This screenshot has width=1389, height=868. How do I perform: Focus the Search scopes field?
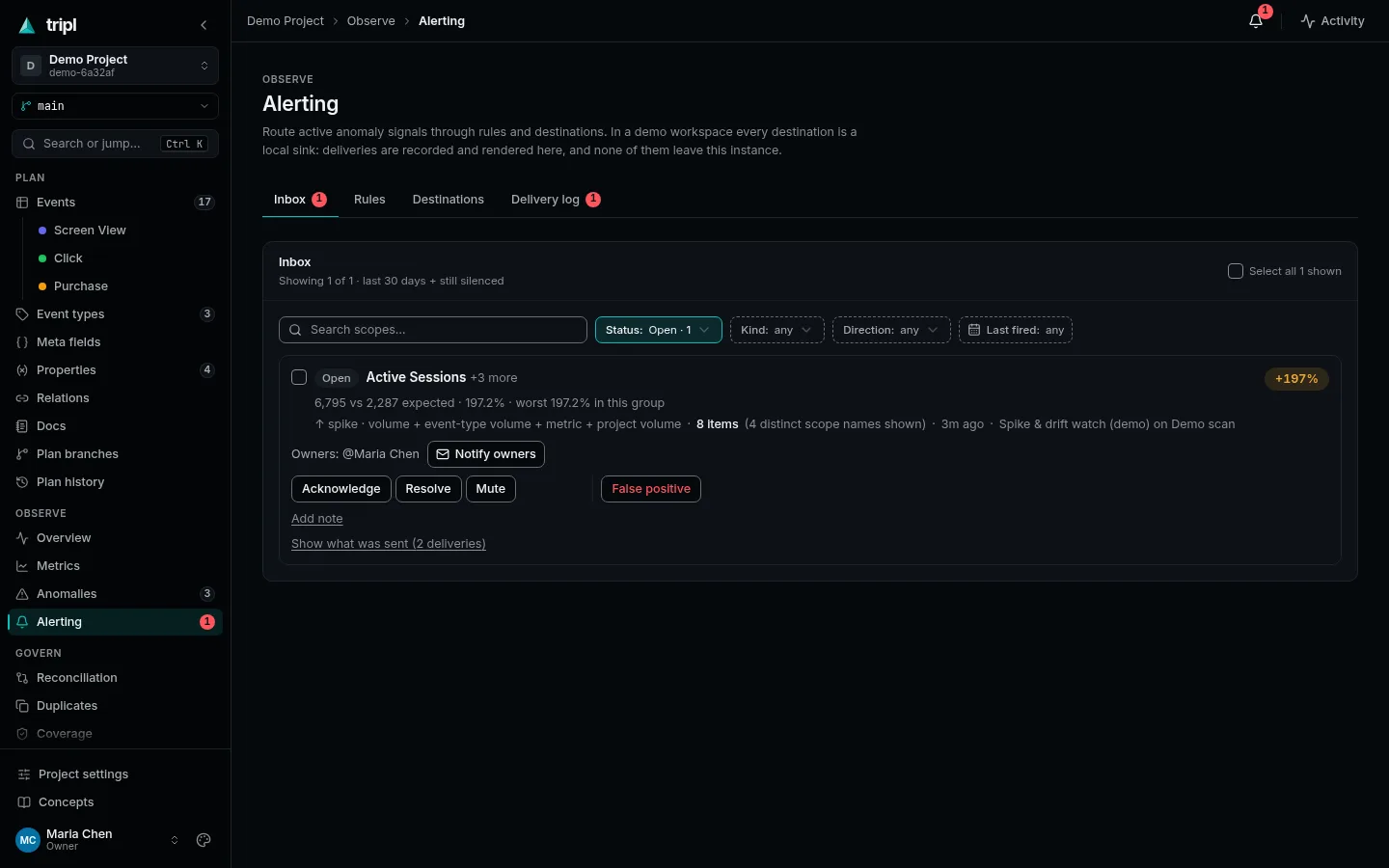[433, 330]
